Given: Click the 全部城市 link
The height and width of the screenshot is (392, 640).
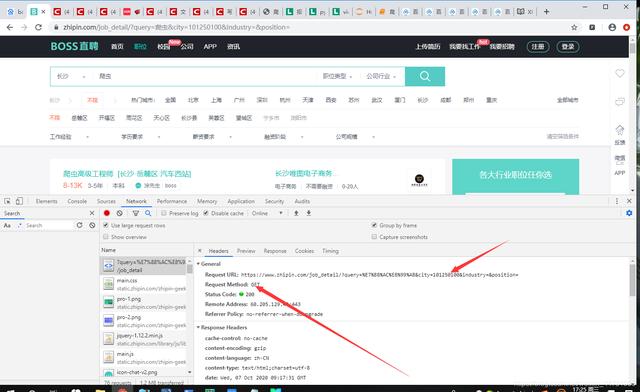Looking at the screenshot, I should (567, 100).
